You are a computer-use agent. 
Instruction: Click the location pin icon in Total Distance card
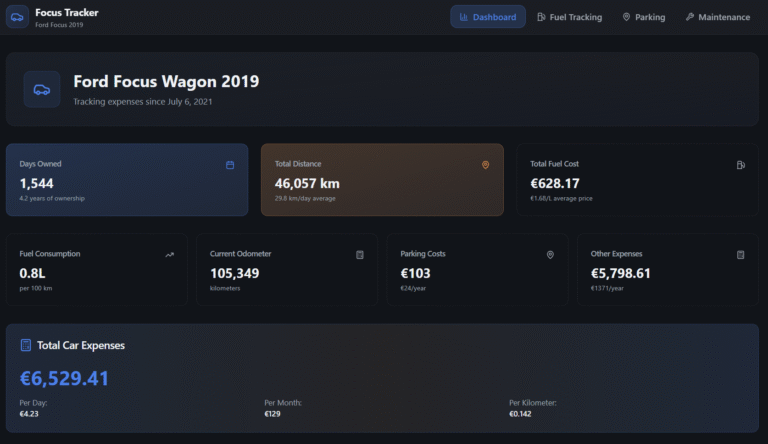(485, 165)
